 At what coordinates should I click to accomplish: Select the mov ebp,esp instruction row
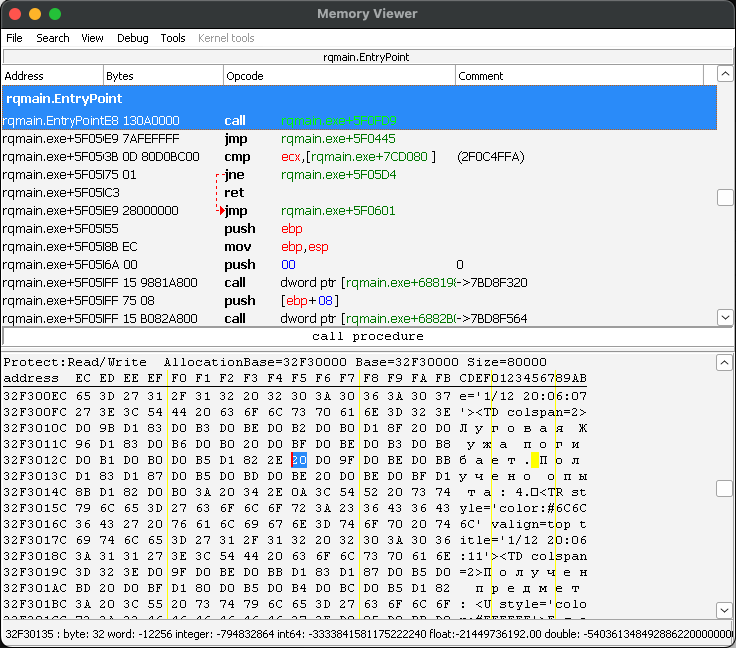pos(359,246)
